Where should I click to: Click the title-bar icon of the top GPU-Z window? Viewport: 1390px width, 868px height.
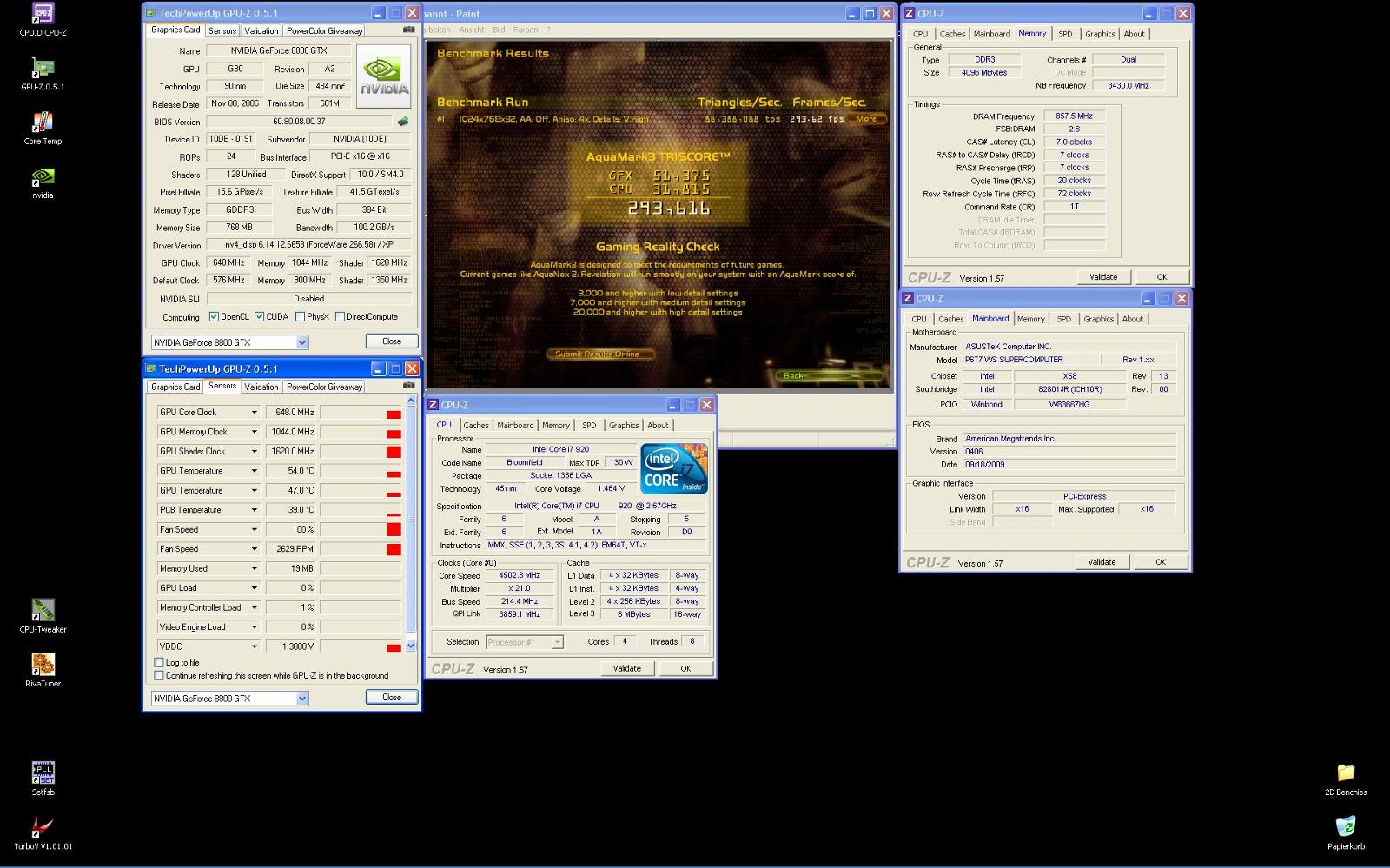click(x=151, y=13)
